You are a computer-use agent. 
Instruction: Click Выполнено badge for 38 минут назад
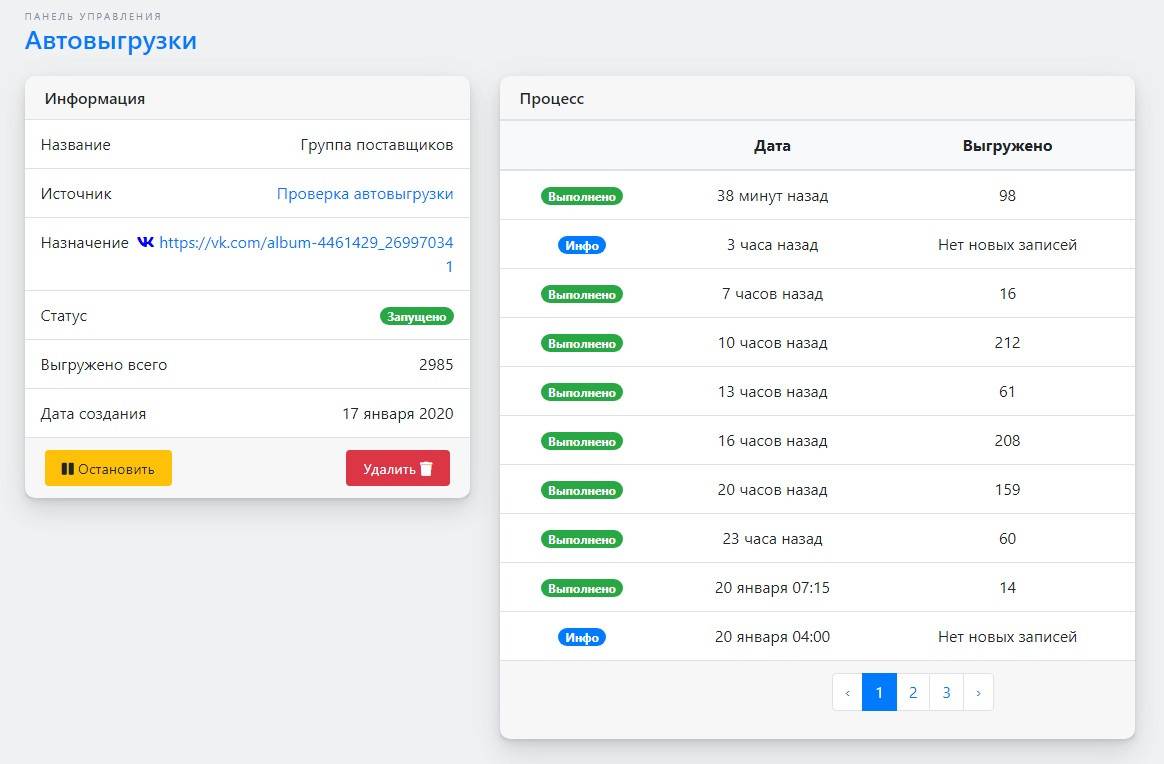pos(581,196)
